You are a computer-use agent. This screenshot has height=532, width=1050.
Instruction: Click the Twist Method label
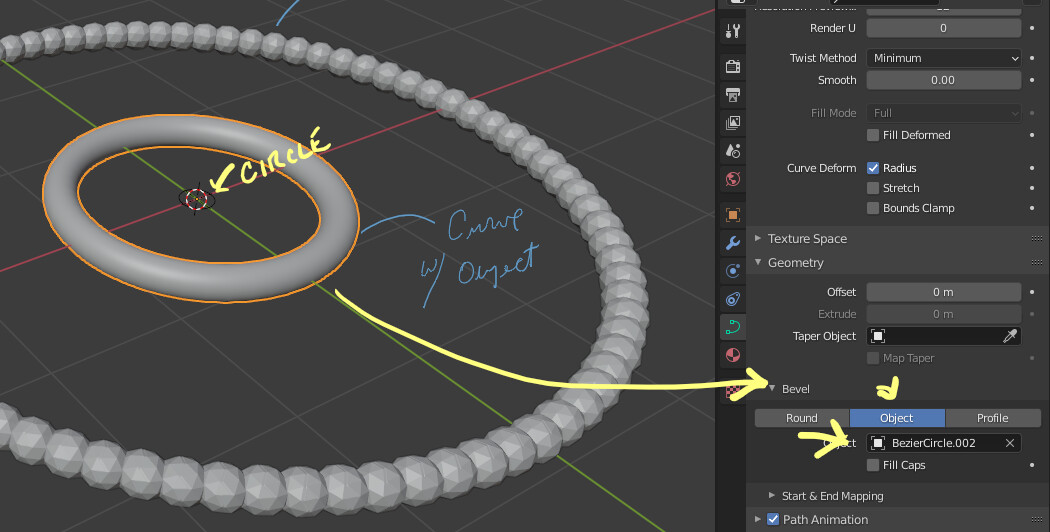(823, 58)
